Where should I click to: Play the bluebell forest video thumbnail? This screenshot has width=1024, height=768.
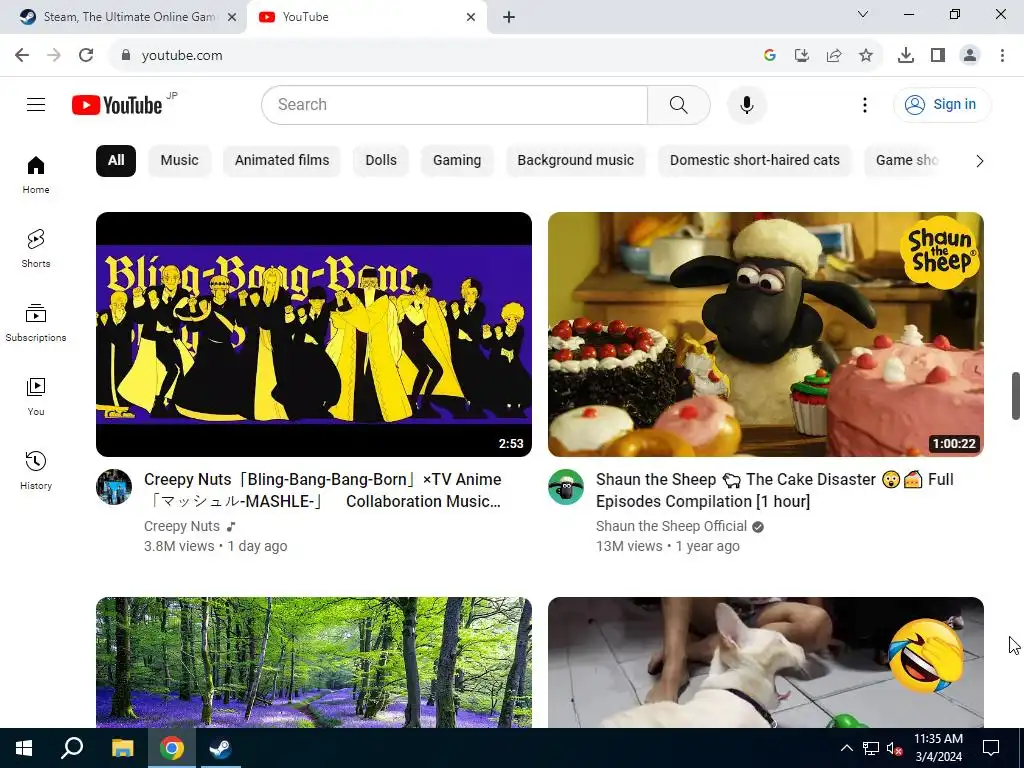(313, 662)
